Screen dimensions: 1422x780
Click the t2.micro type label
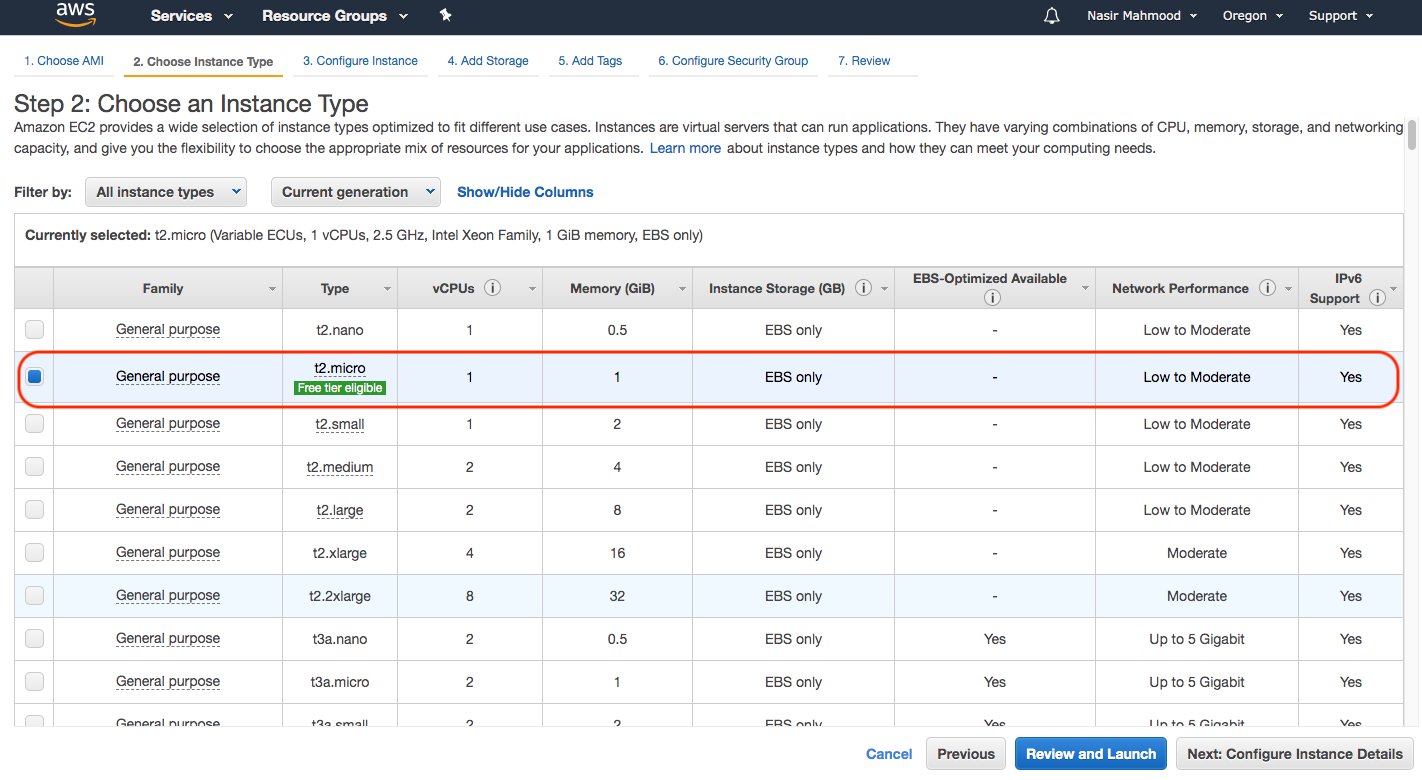(340, 368)
